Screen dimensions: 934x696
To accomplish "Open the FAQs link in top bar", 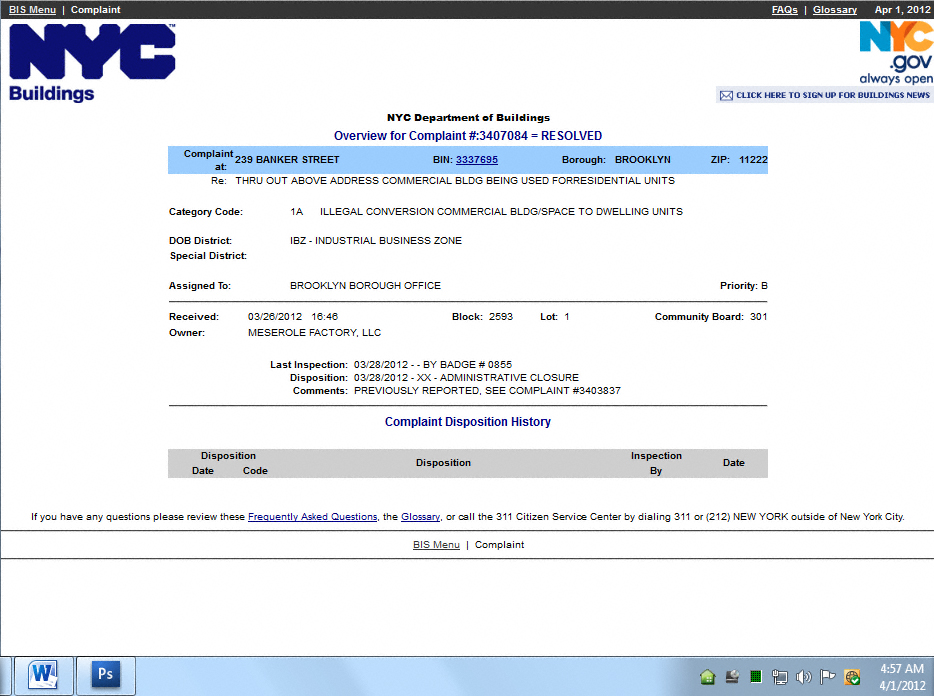I will coord(784,10).
